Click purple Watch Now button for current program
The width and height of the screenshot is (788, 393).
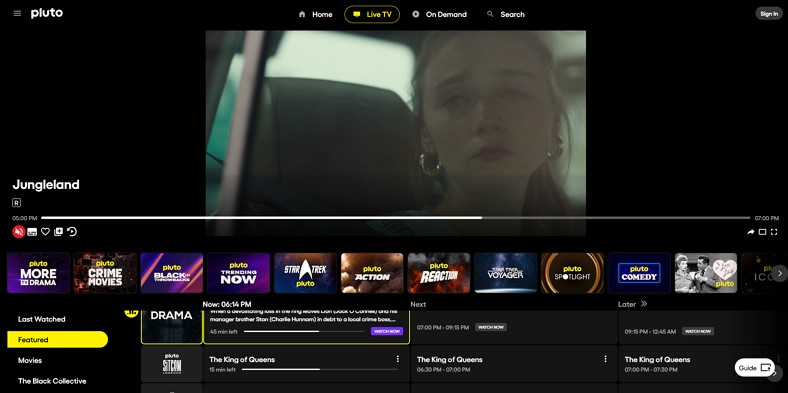(x=387, y=331)
